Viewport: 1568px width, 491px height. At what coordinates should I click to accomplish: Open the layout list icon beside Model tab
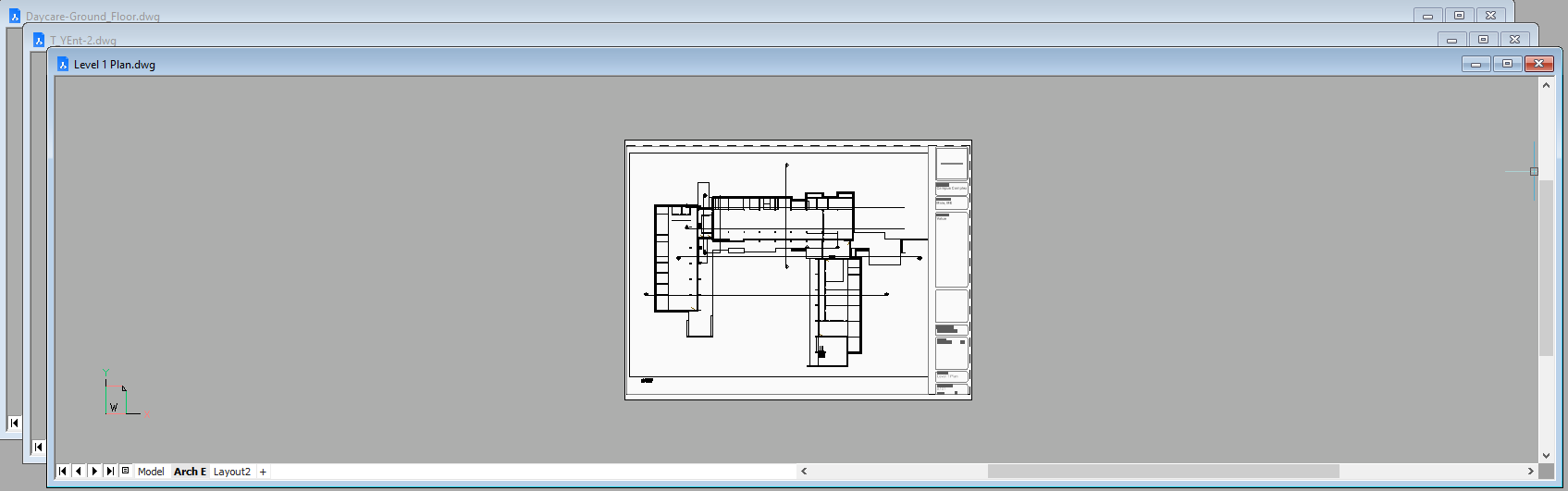tap(126, 472)
